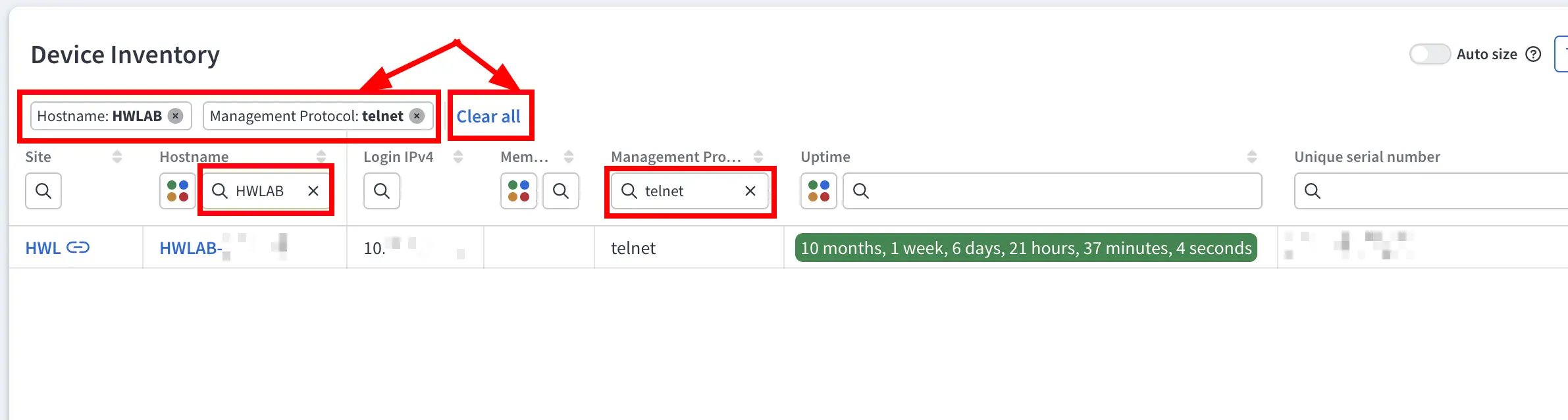The height and width of the screenshot is (420, 1568).
Task: Click inside the Uptime search field
Action: [987, 191]
